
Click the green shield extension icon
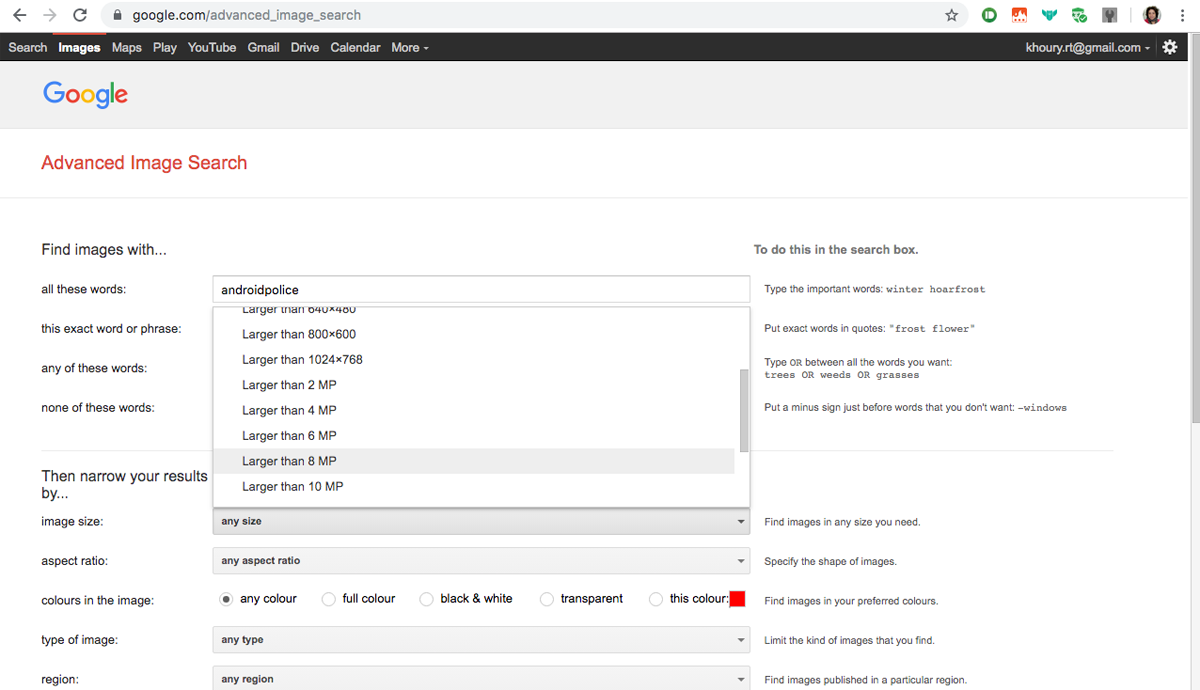point(1078,15)
